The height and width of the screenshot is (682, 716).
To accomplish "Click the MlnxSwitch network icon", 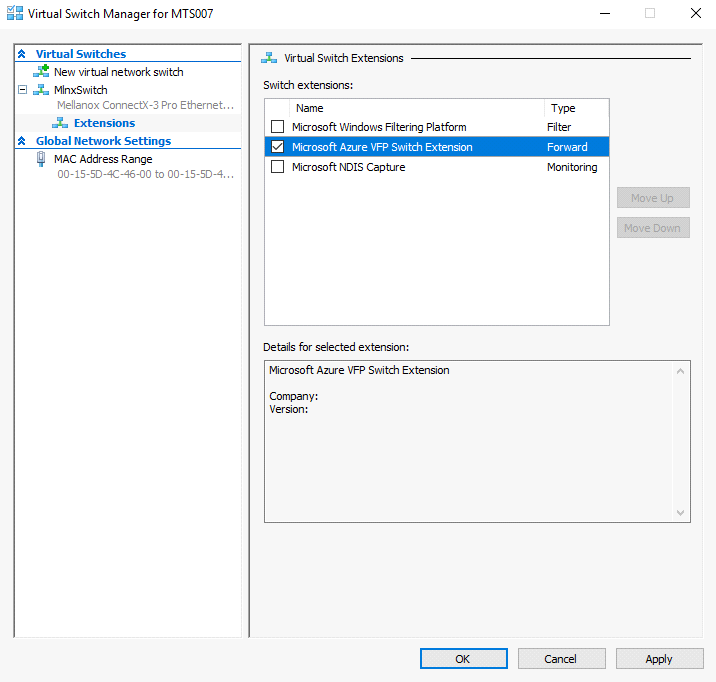I will (41, 90).
